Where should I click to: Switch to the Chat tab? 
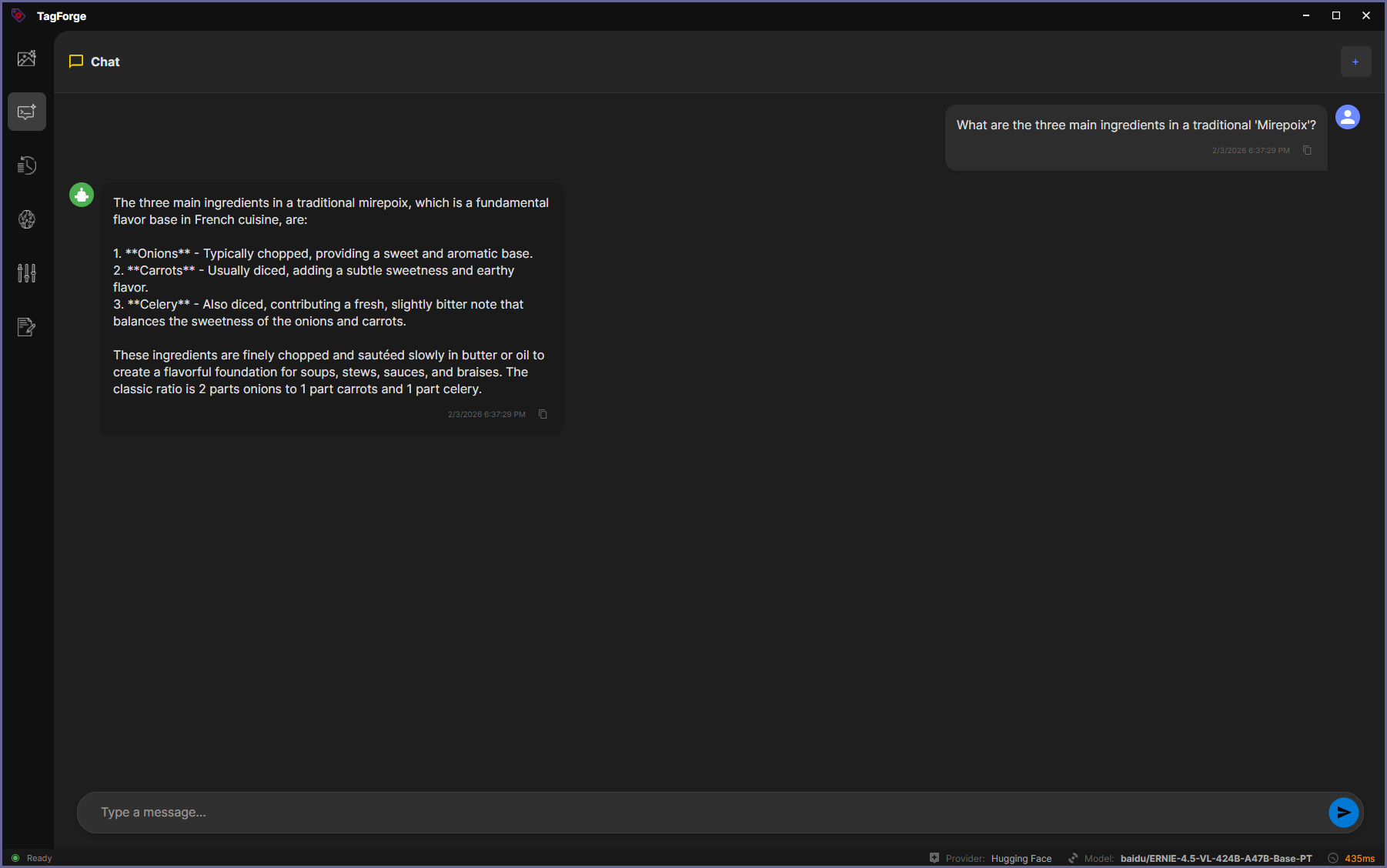pos(105,62)
